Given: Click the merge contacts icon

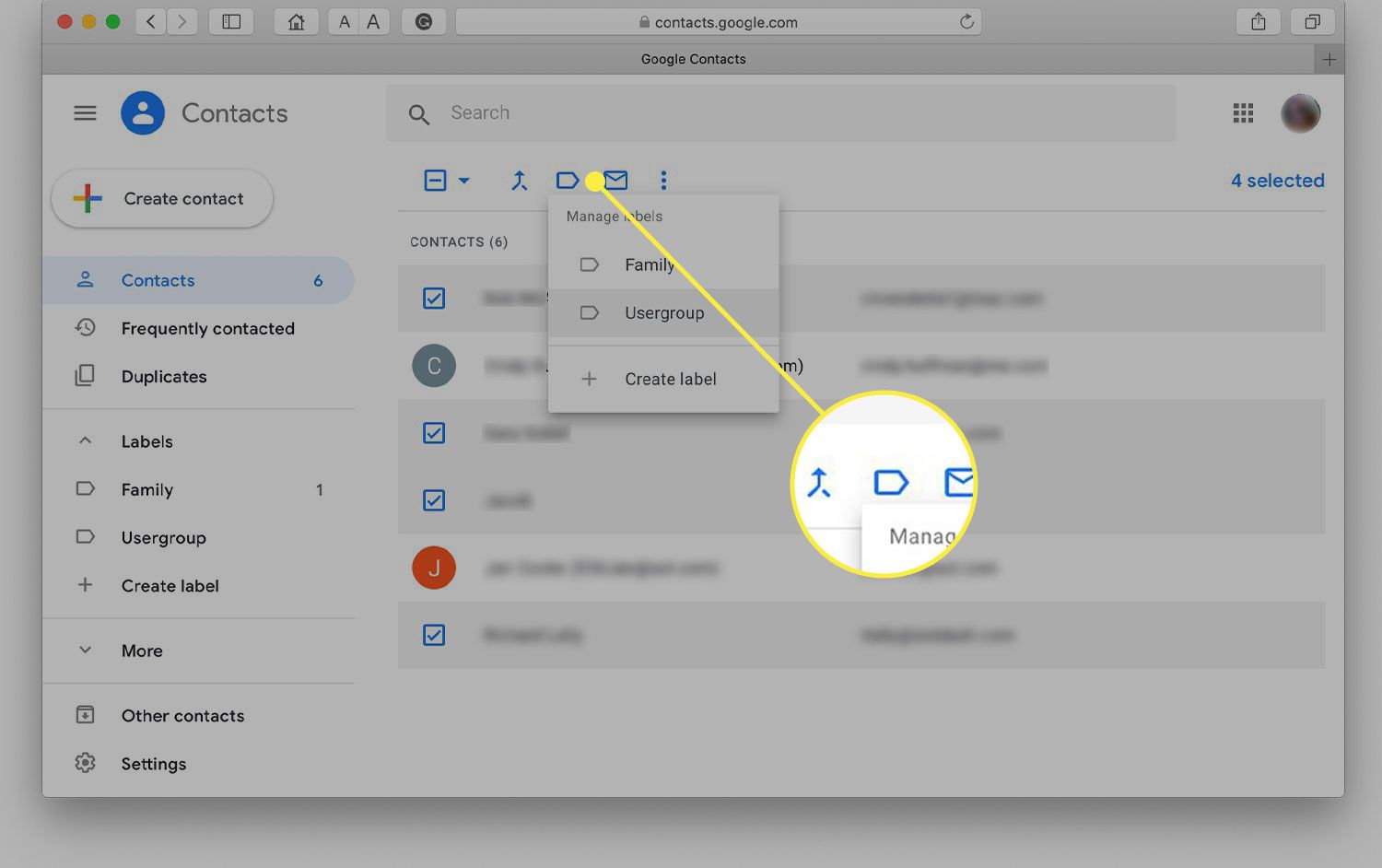Looking at the screenshot, I should pyautogui.click(x=520, y=181).
